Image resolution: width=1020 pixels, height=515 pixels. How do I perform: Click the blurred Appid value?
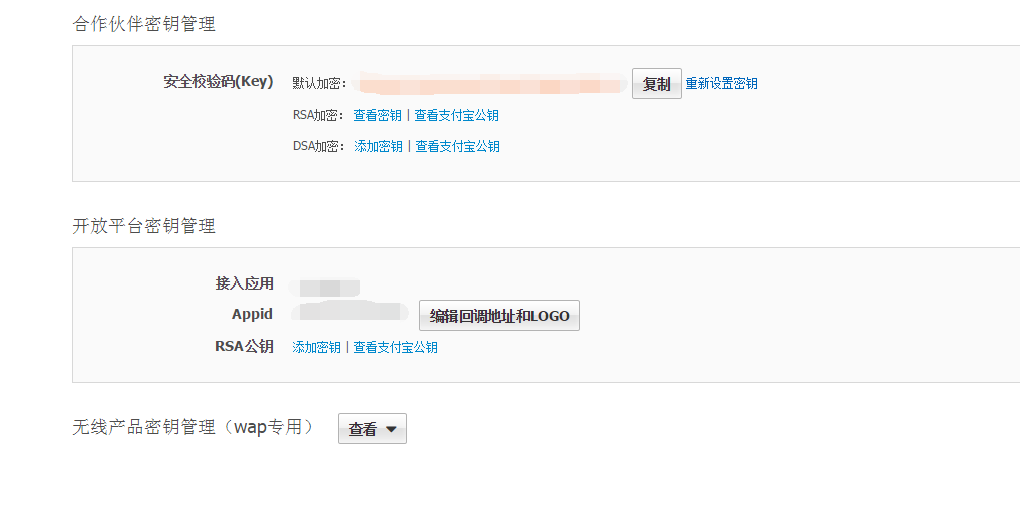(x=350, y=311)
